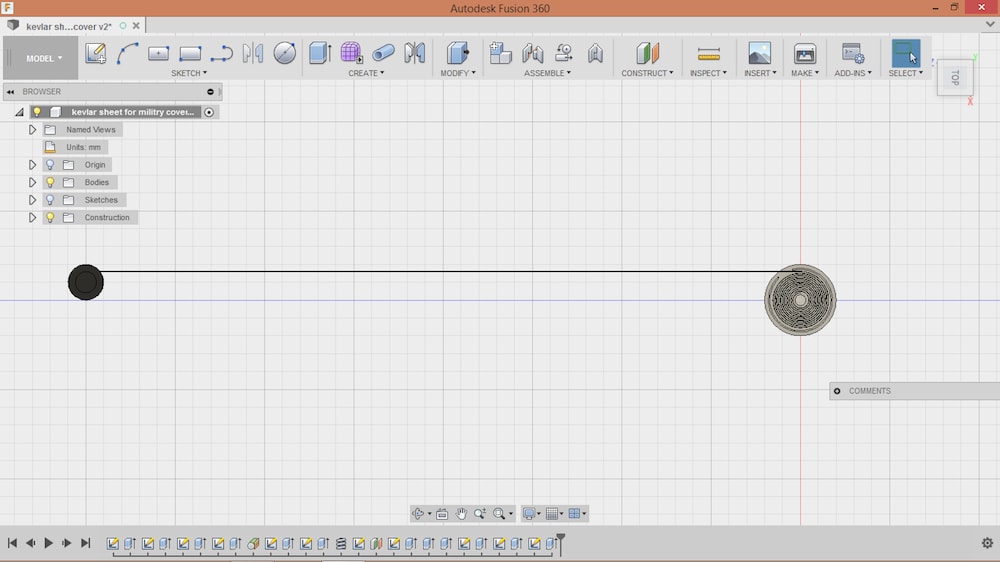Choose the Pipe create tool
This screenshot has width=1000, height=562.
coord(383,53)
